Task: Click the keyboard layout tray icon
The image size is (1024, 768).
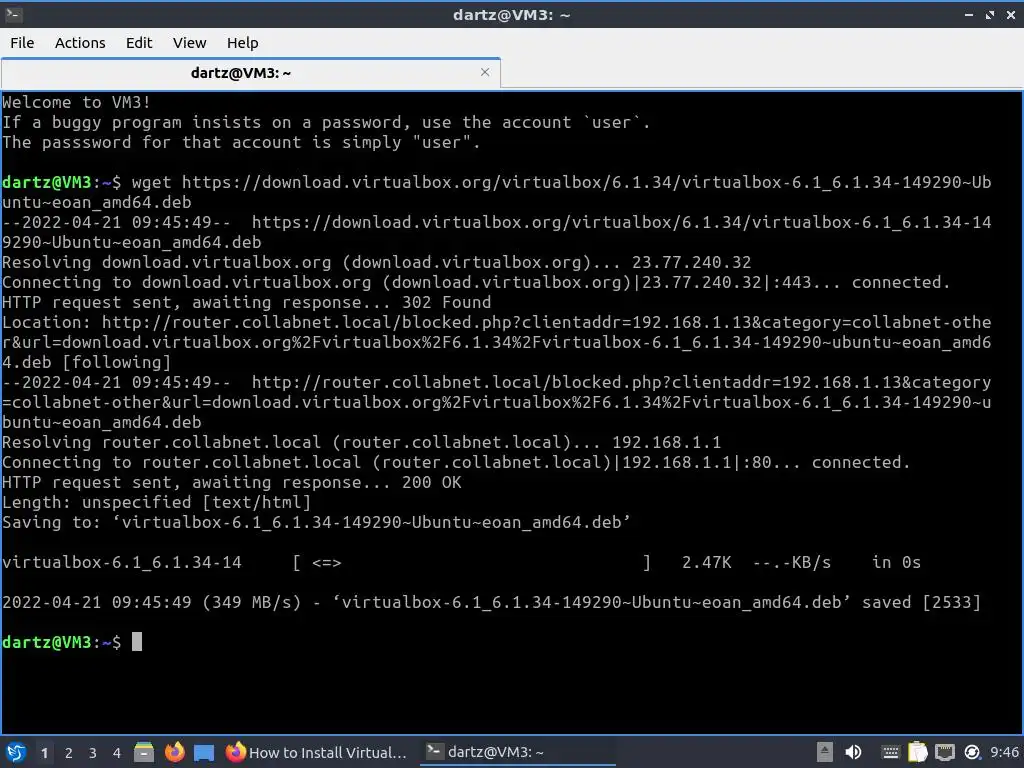Action: [890, 752]
